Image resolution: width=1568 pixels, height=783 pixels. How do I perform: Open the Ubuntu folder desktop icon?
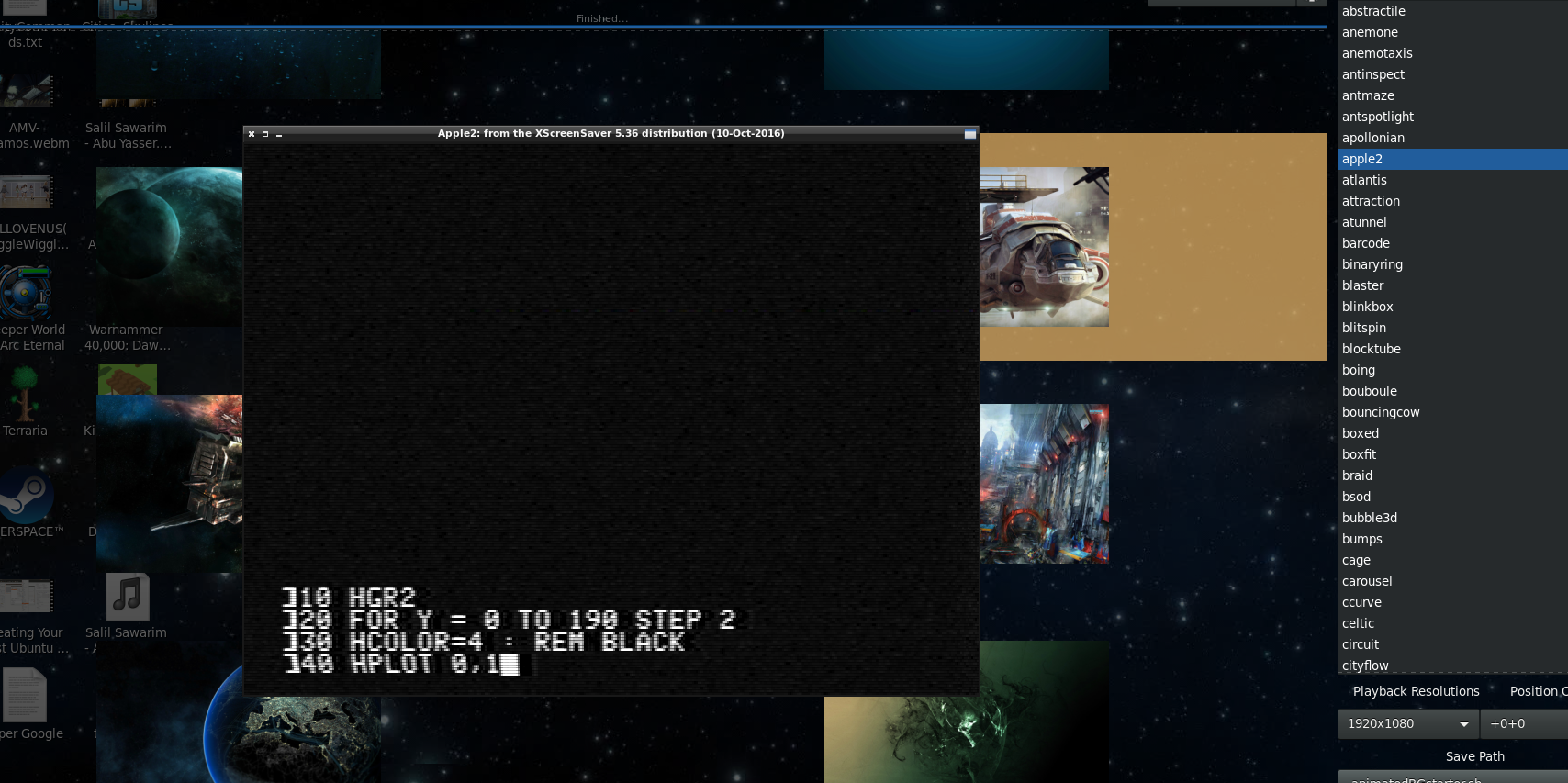tap(26, 596)
